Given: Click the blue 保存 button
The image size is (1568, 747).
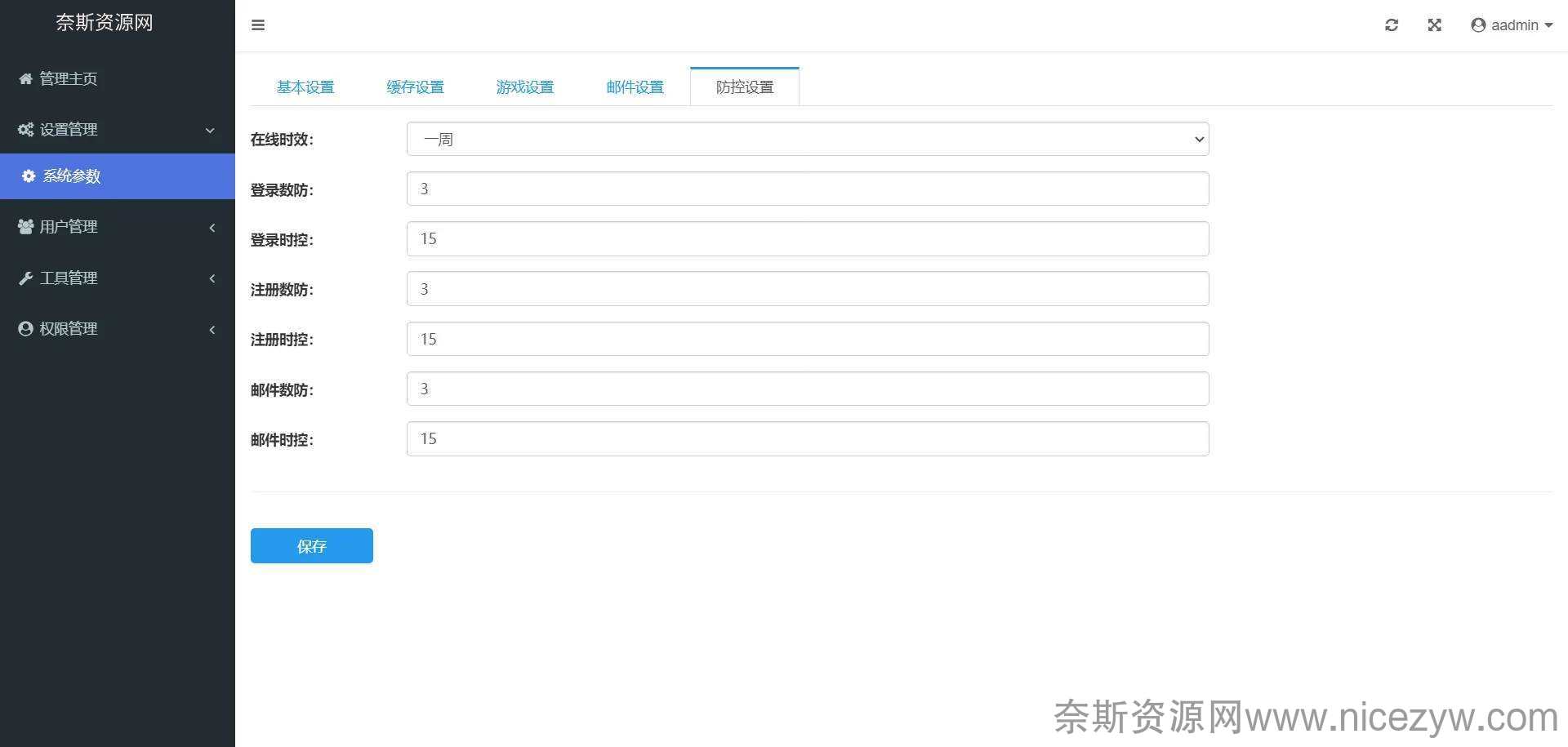Looking at the screenshot, I should (x=311, y=546).
